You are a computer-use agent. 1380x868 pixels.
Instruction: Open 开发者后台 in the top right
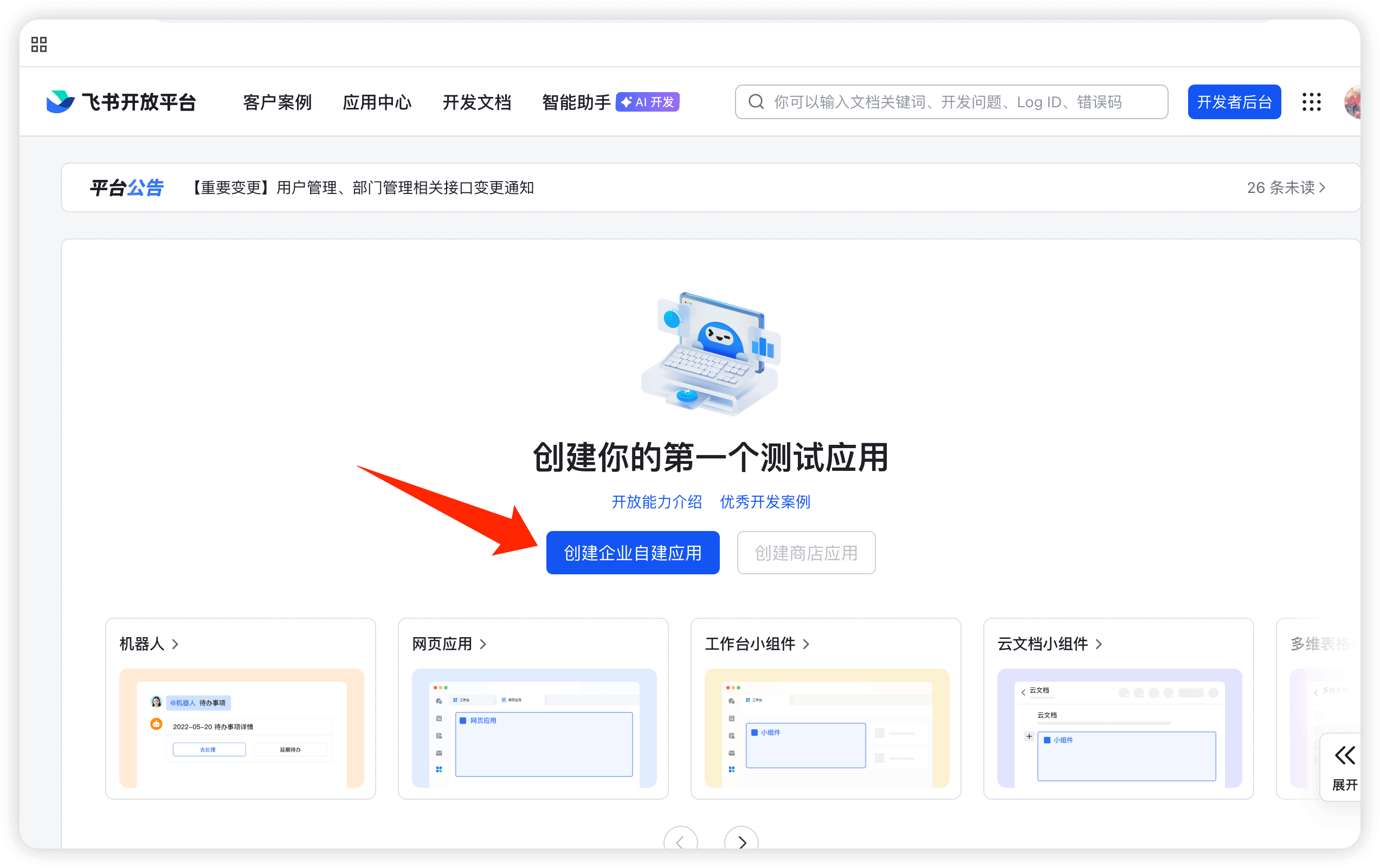1234,101
